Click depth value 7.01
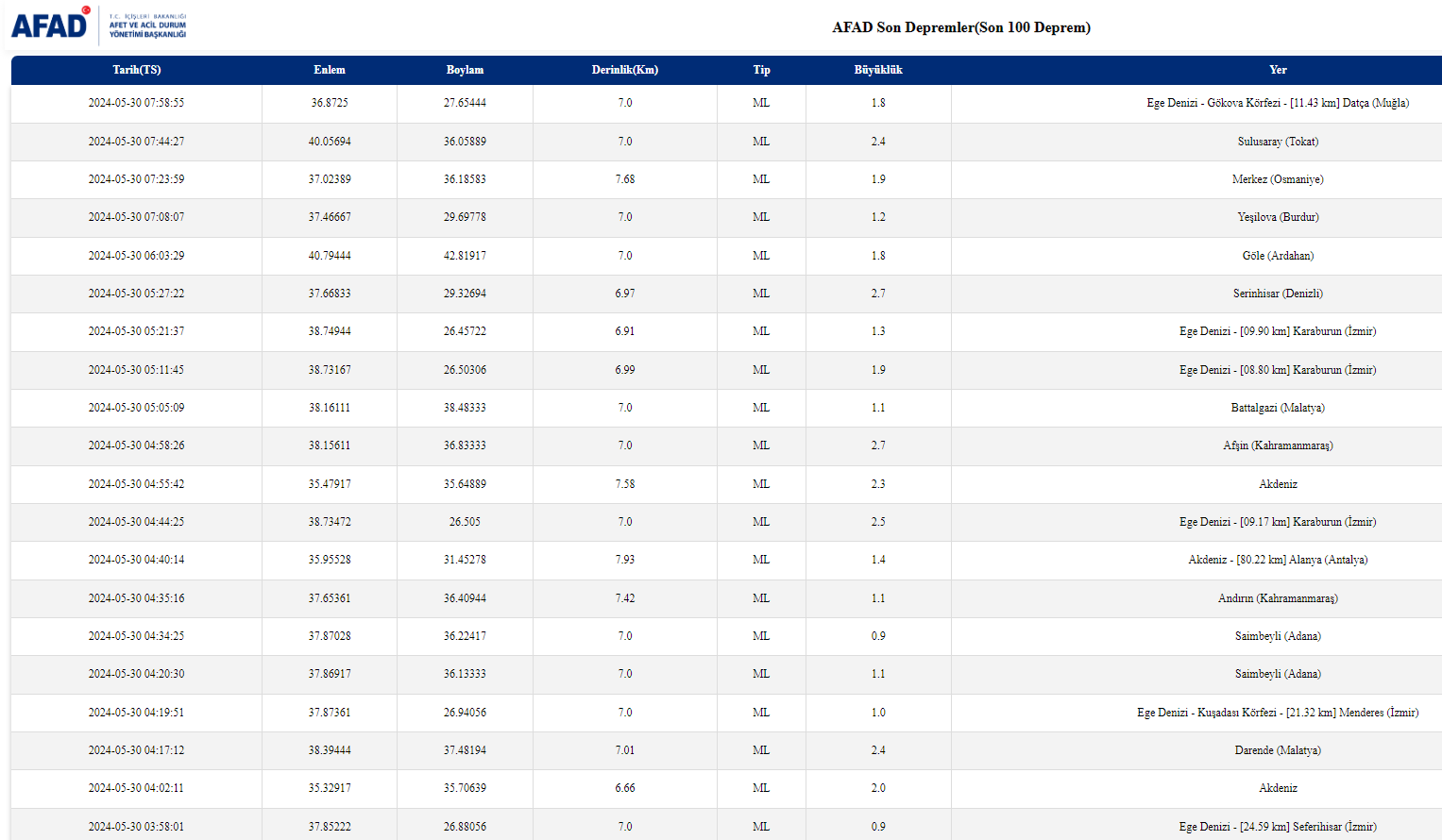Image resolution: width=1442 pixels, height=840 pixels. click(x=625, y=750)
